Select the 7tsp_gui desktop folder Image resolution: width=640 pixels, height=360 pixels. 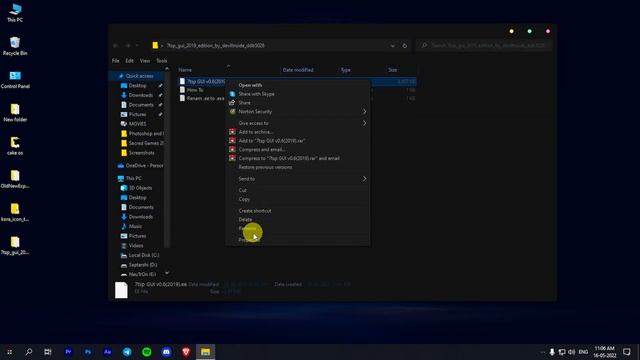[15, 246]
